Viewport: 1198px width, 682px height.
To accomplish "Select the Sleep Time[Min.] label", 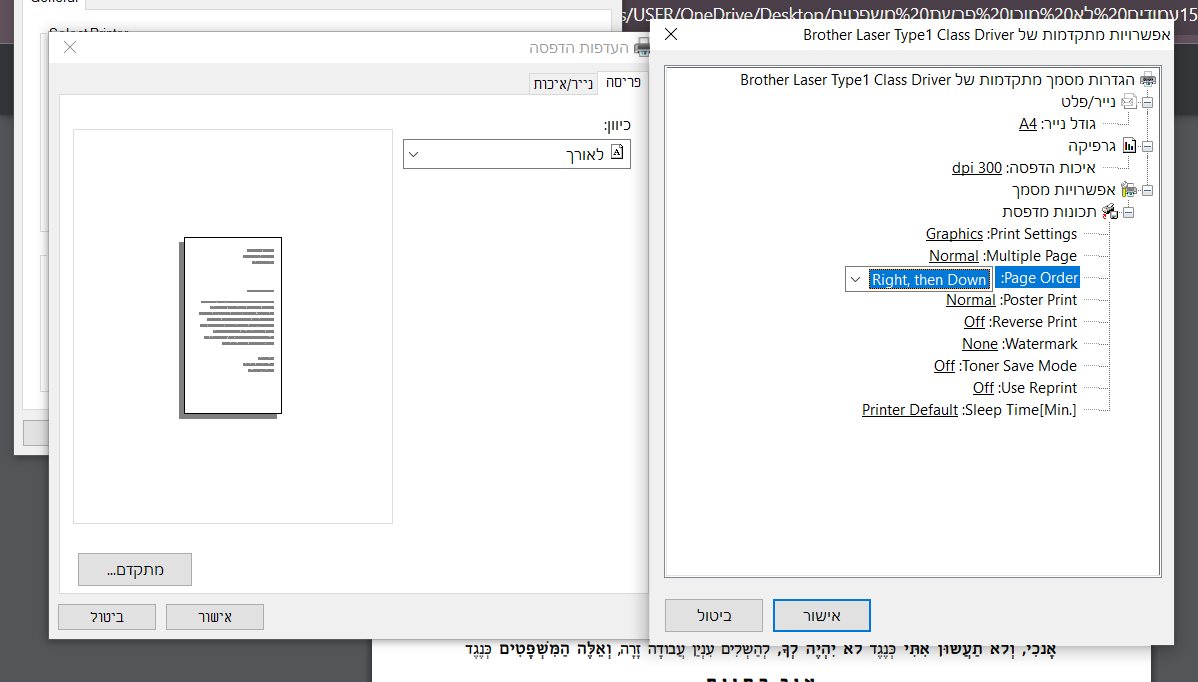I will pyautogui.click(x=1019, y=410).
